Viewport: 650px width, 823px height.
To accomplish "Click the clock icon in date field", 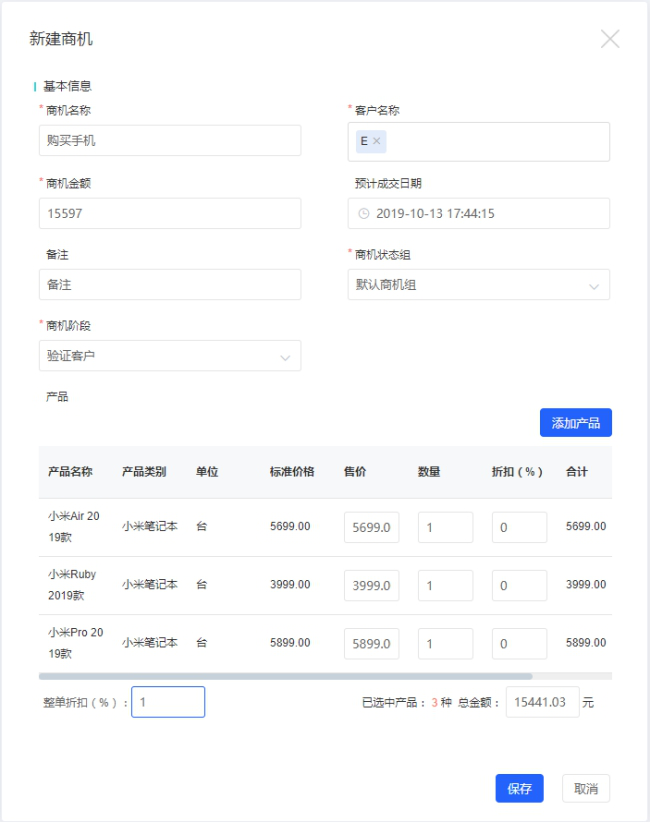I will click(x=363, y=213).
